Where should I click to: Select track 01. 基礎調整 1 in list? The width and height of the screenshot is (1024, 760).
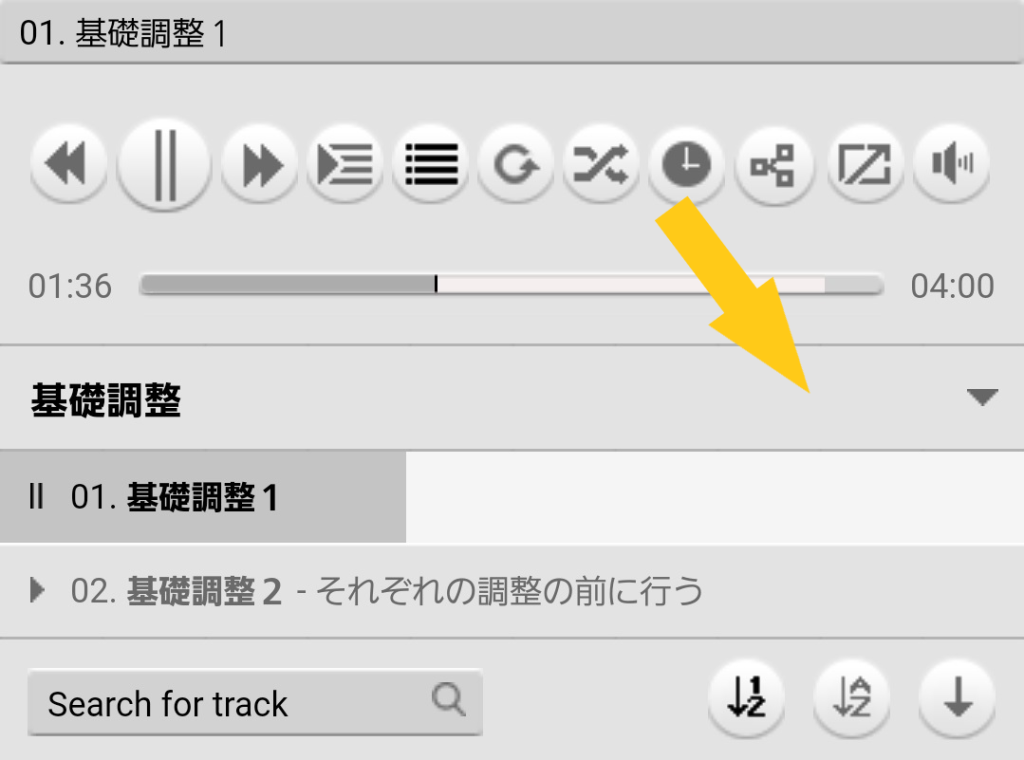[512, 497]
